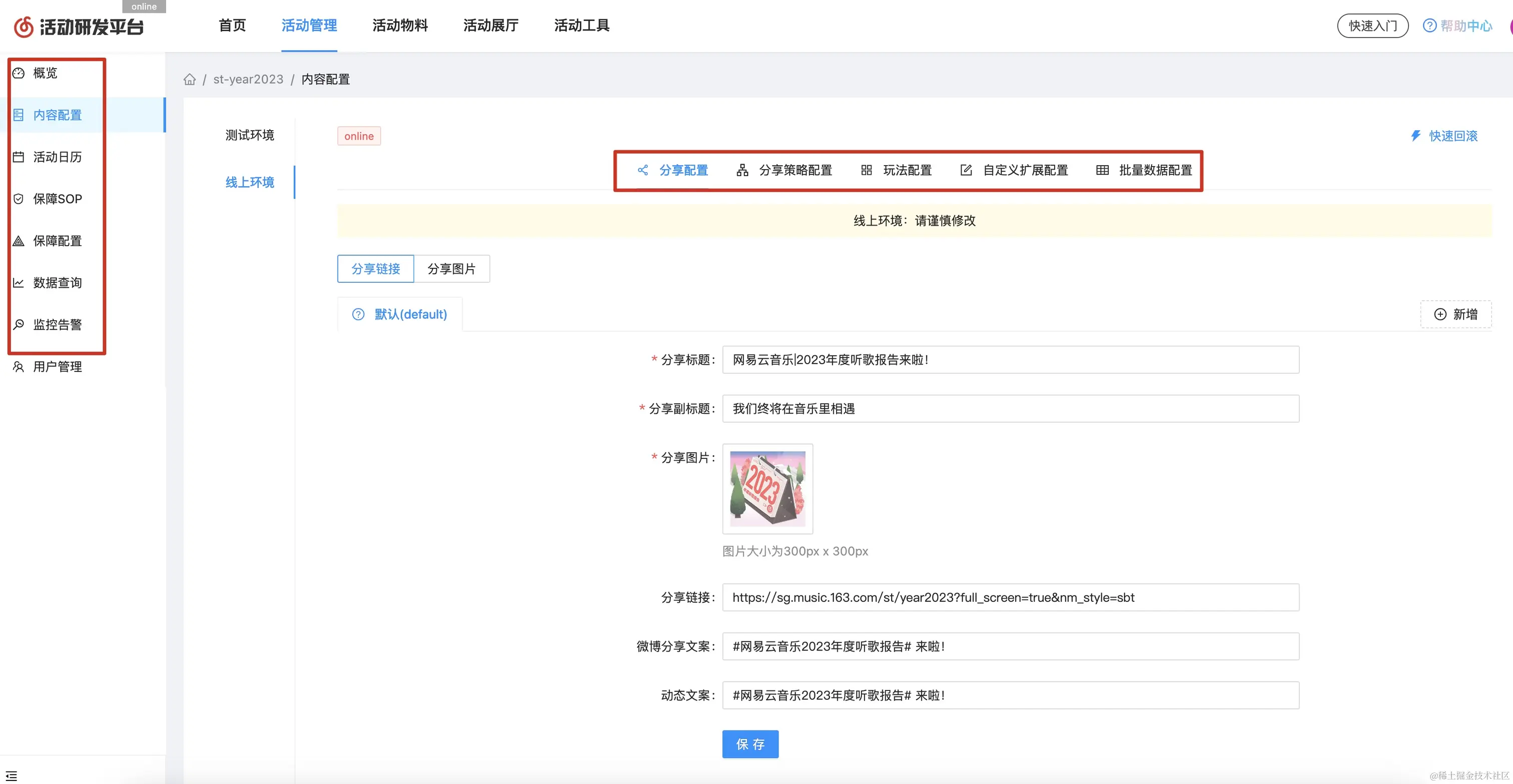Screen dimensions: 1513x784
Task: Click the overview dashboard icon
Action: [x=19, y=73]
